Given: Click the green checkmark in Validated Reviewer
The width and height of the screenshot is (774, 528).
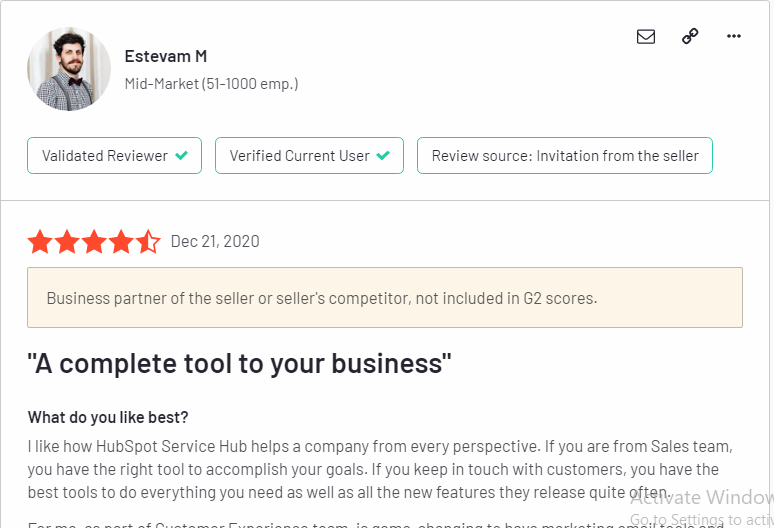Looking at the screenshot, I should (182, 155).
